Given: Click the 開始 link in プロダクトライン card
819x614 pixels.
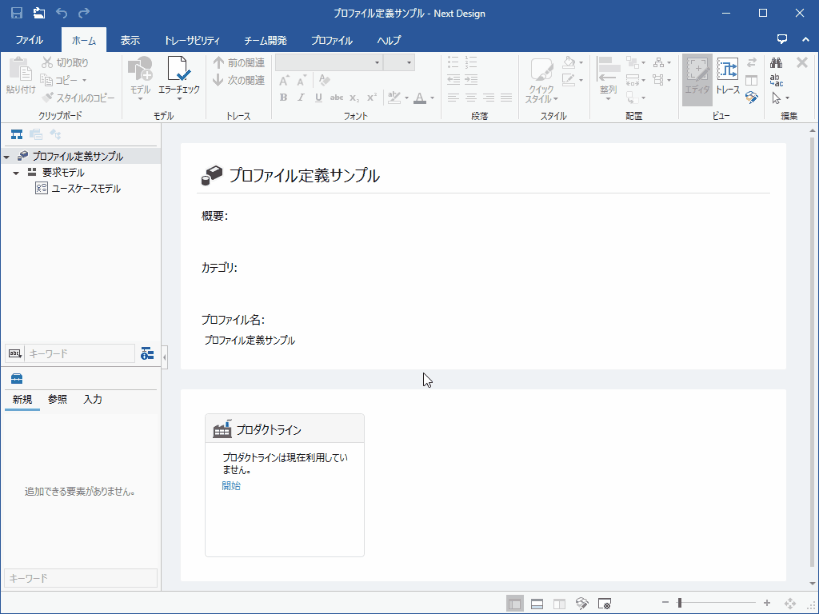Looking at the screenshot, I should (231, 486).
